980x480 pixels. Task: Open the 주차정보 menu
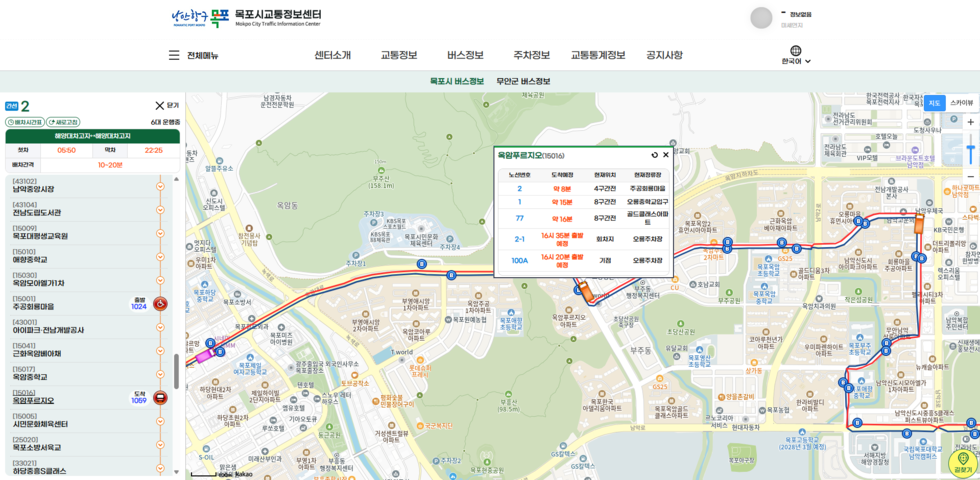coord(531,55)
